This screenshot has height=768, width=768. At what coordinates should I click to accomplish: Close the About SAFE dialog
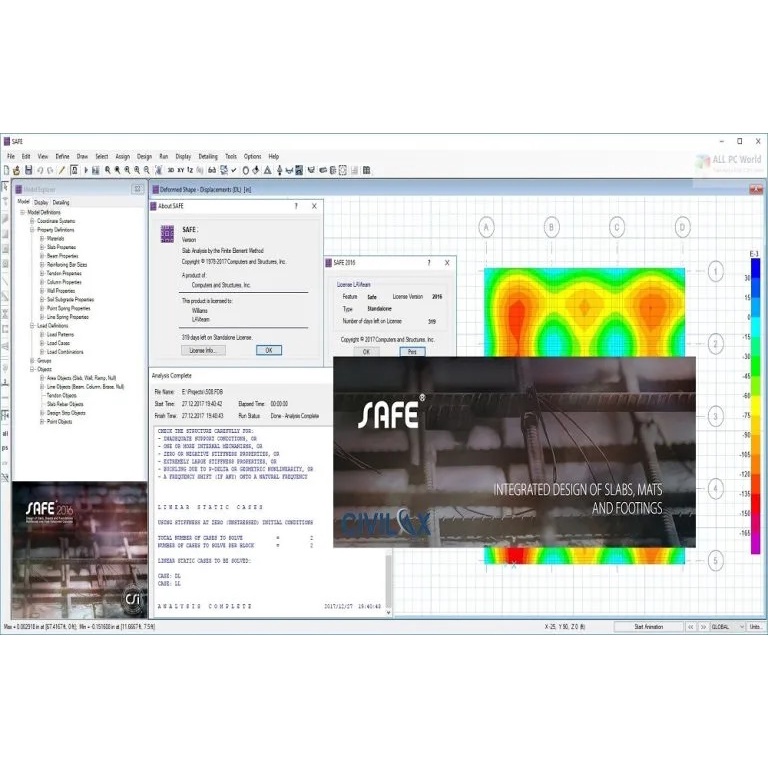pos(314,206)
